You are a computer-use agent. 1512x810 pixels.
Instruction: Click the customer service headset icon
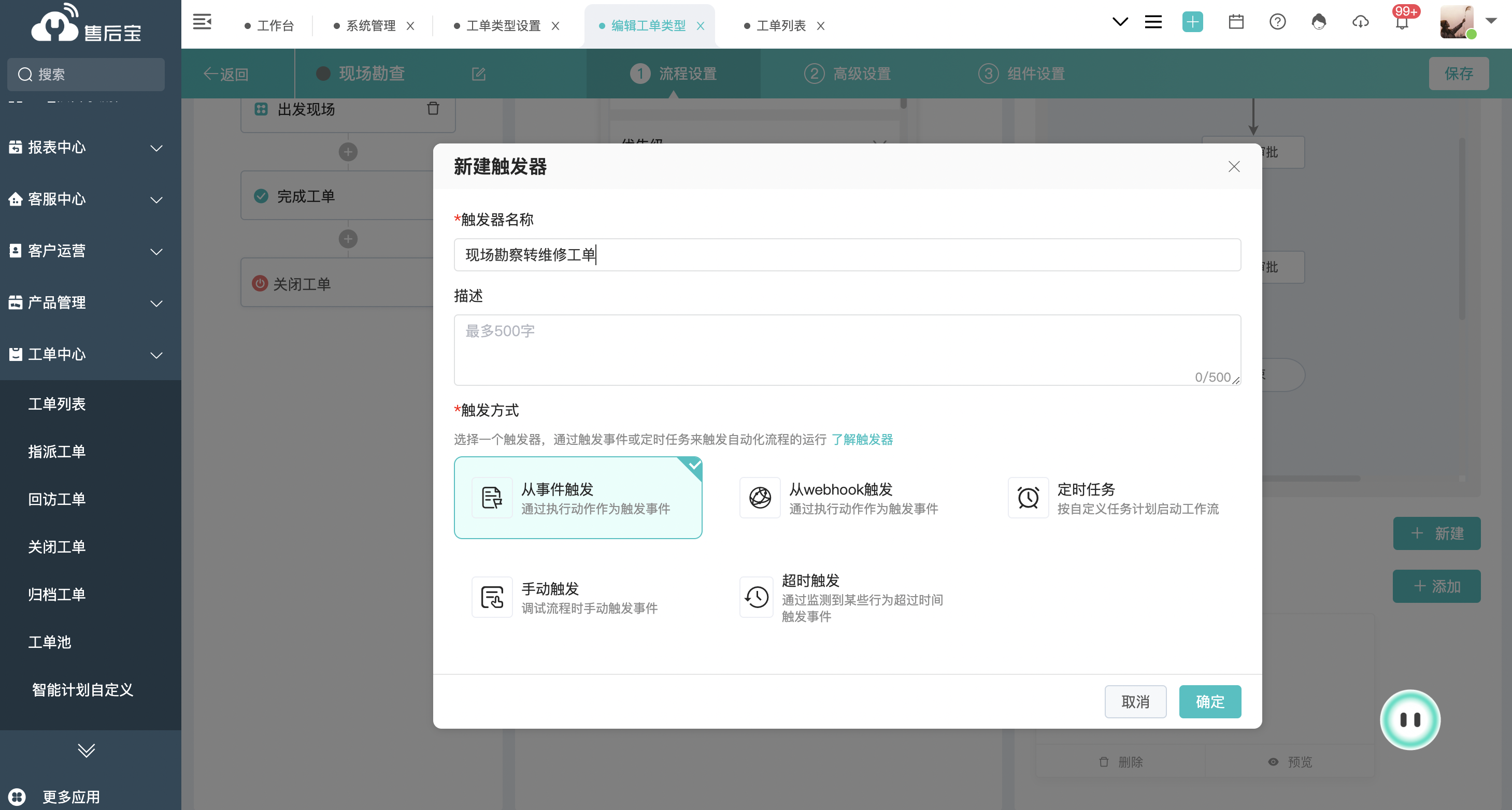coord(1318,22)
